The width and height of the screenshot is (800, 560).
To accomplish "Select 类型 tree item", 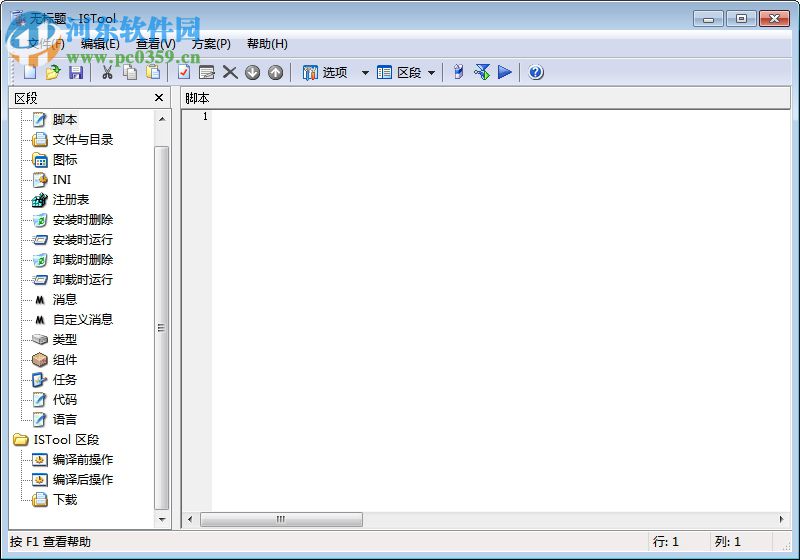I will 65,339.
